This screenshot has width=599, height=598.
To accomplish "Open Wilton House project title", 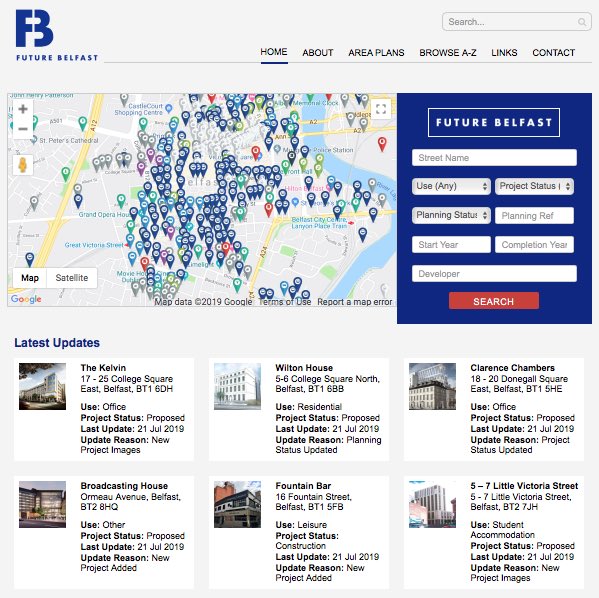I will 304,368.
